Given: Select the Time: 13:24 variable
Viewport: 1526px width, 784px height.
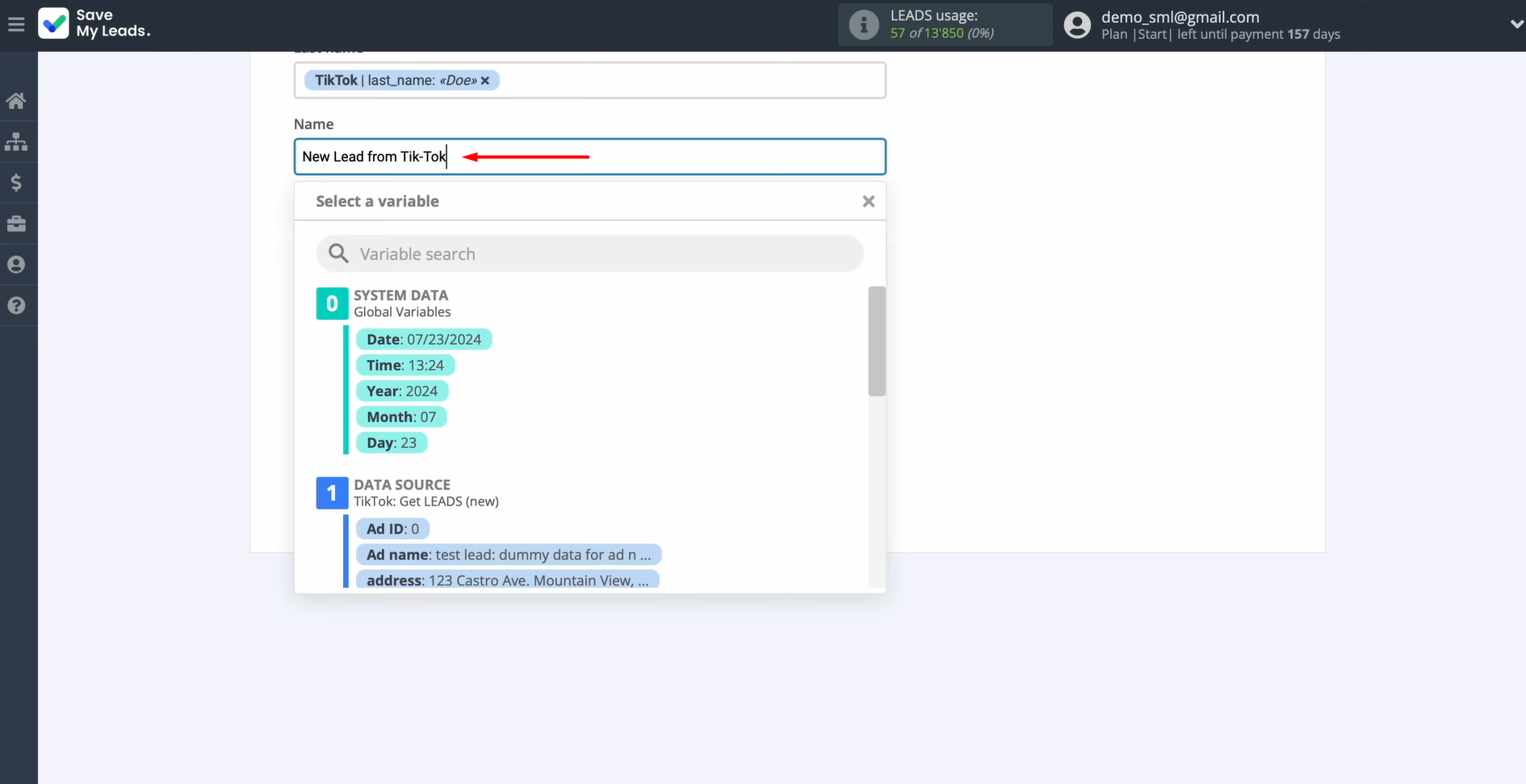Looking at the screenshot, I should 405,366.
